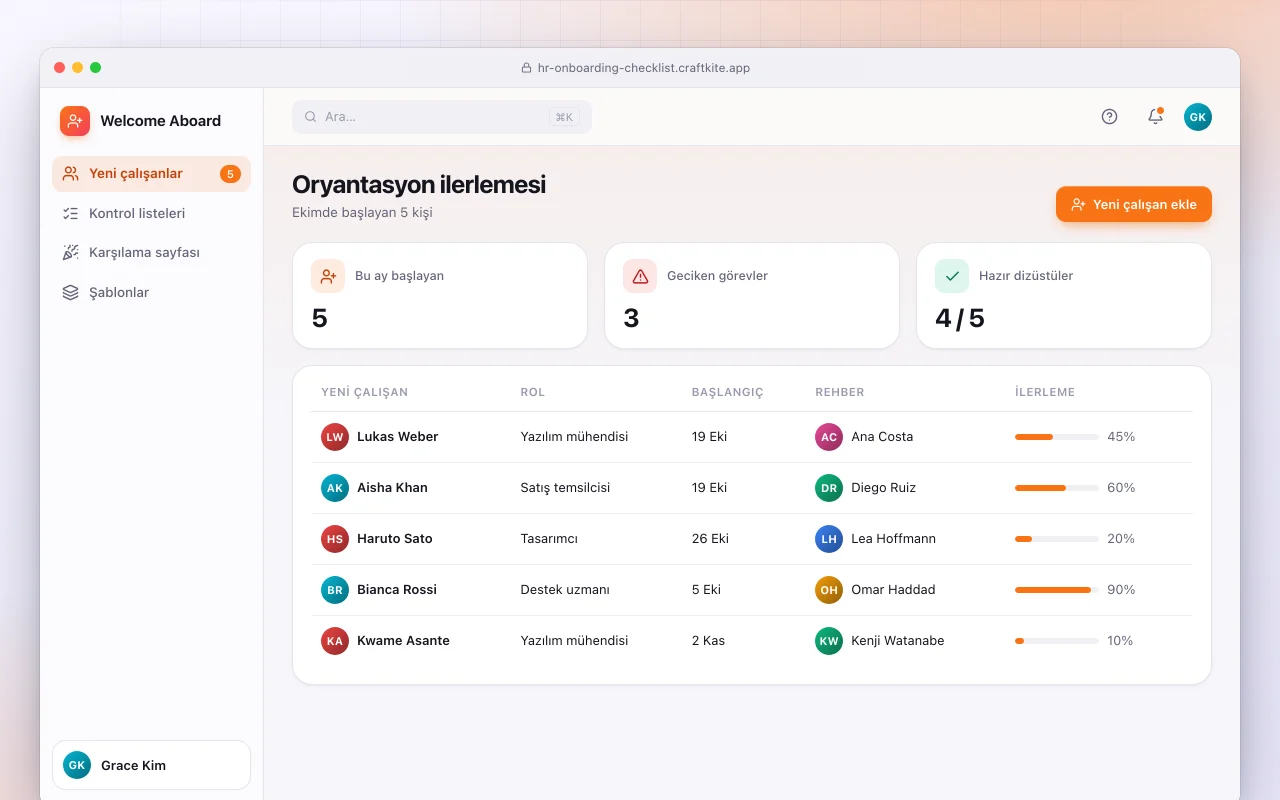Screen dimensions: 1280x800
Task: Click the Hazır dizüstüler checkmark icon
Action: coord(952,276)
